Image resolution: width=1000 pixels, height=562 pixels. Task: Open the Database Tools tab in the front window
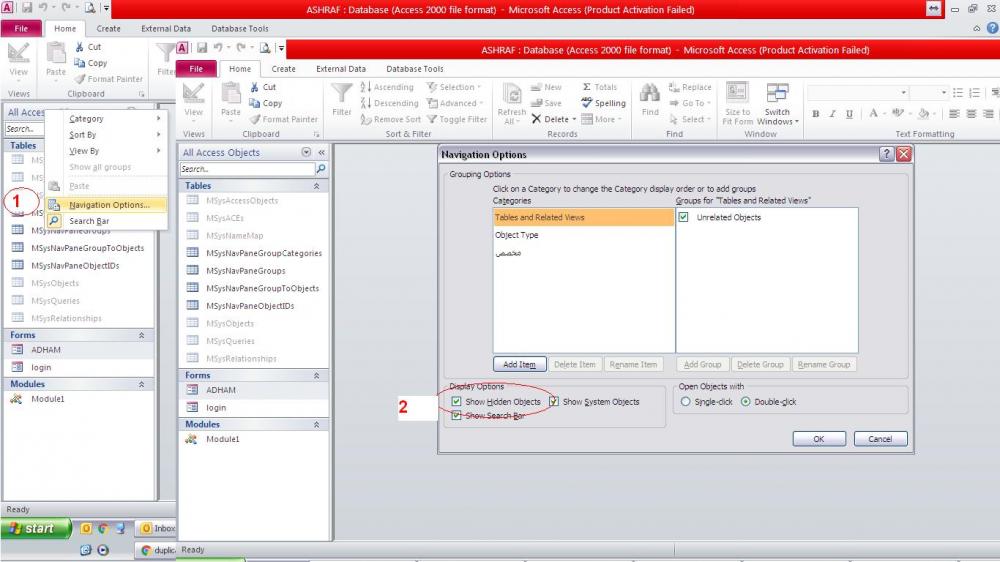(415, 68)
